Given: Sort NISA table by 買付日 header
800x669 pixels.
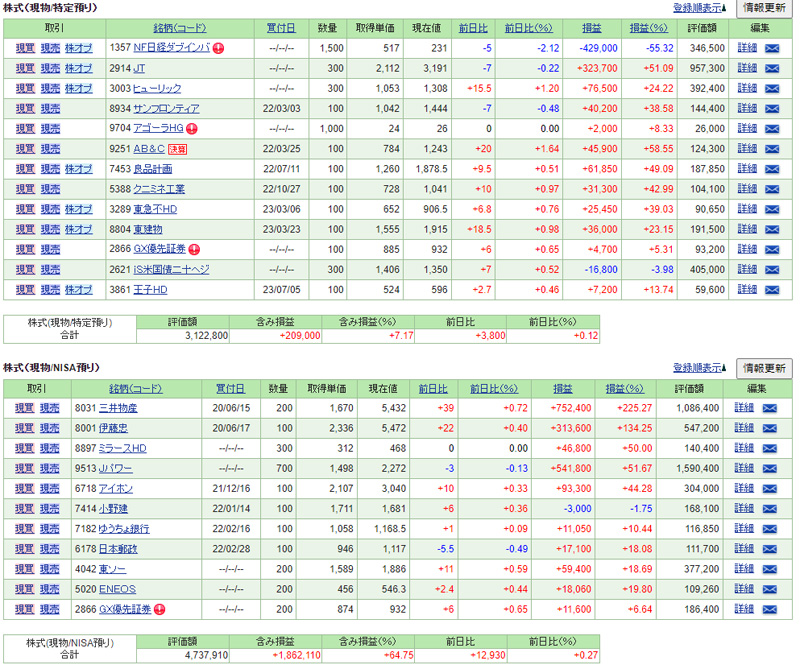Looking at the screenshot, I should (x=231, y=389).
